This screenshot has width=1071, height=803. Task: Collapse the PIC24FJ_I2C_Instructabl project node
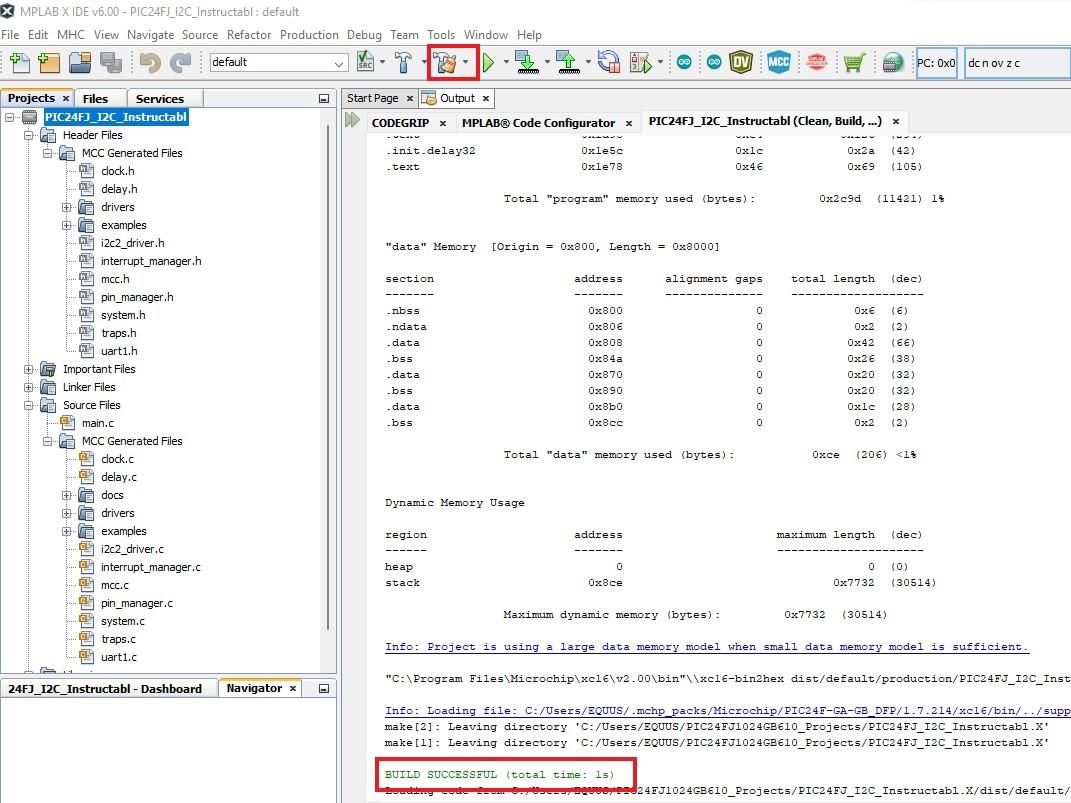pos(10,117)
